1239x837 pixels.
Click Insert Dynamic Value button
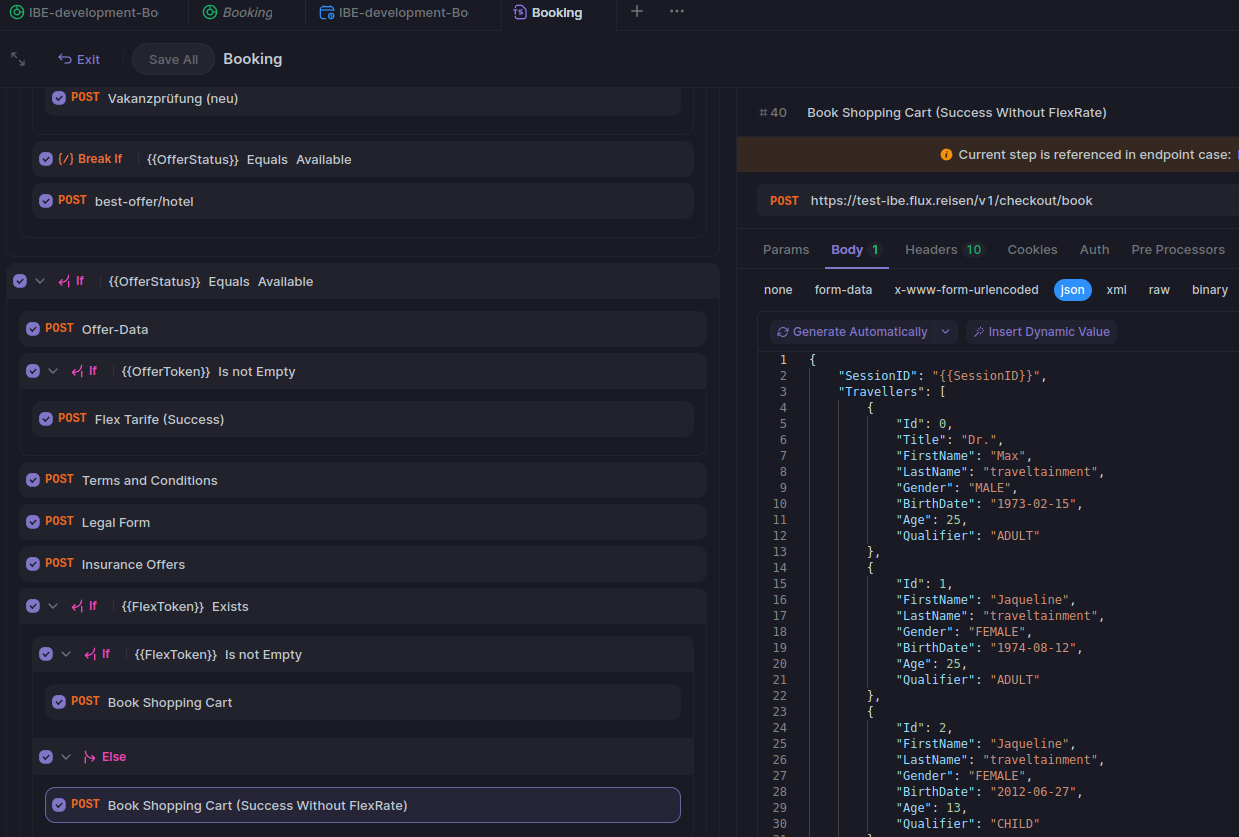tap(1041, 332)
